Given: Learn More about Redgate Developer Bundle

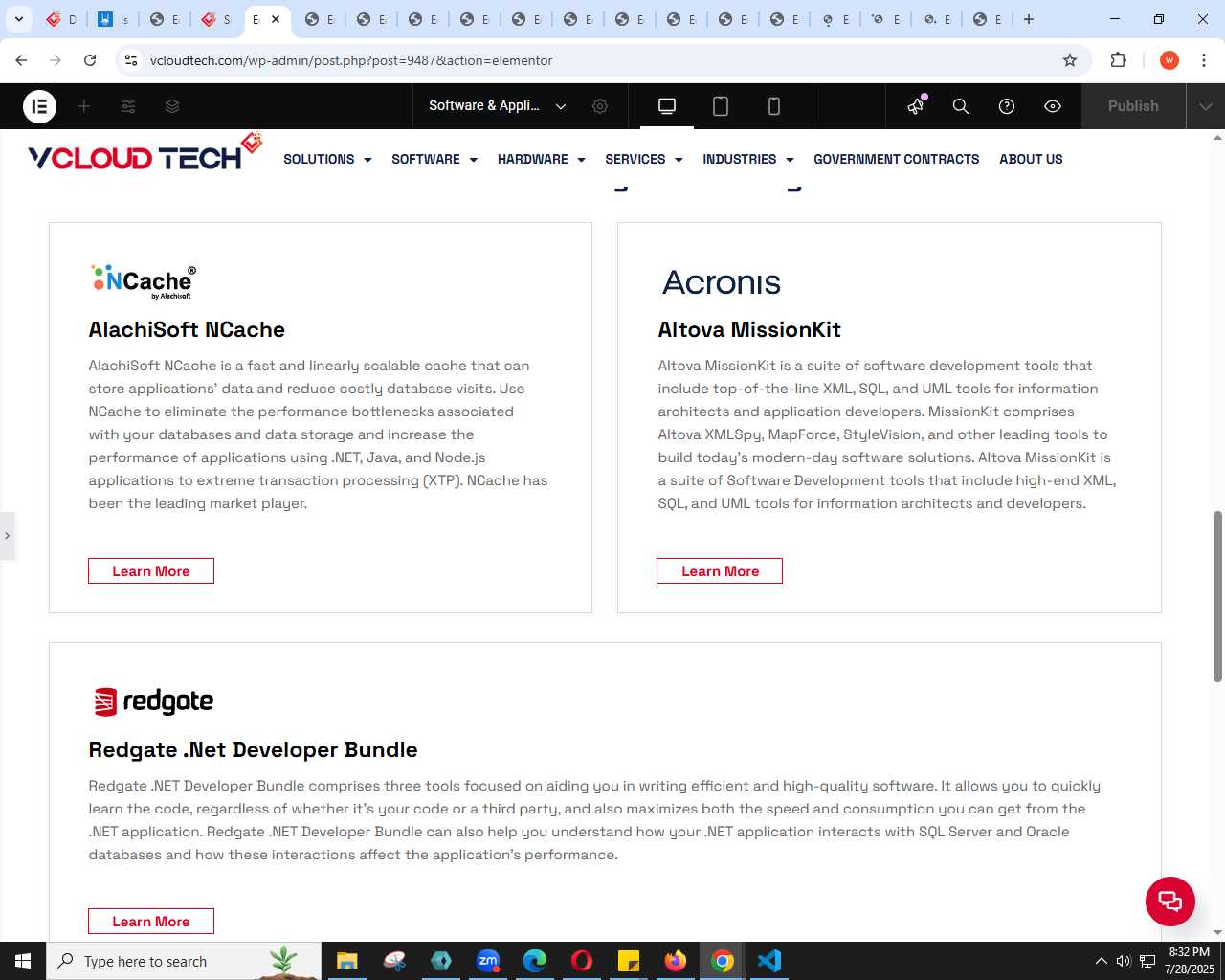Looking at the screenshot, I should pos(151,922).
